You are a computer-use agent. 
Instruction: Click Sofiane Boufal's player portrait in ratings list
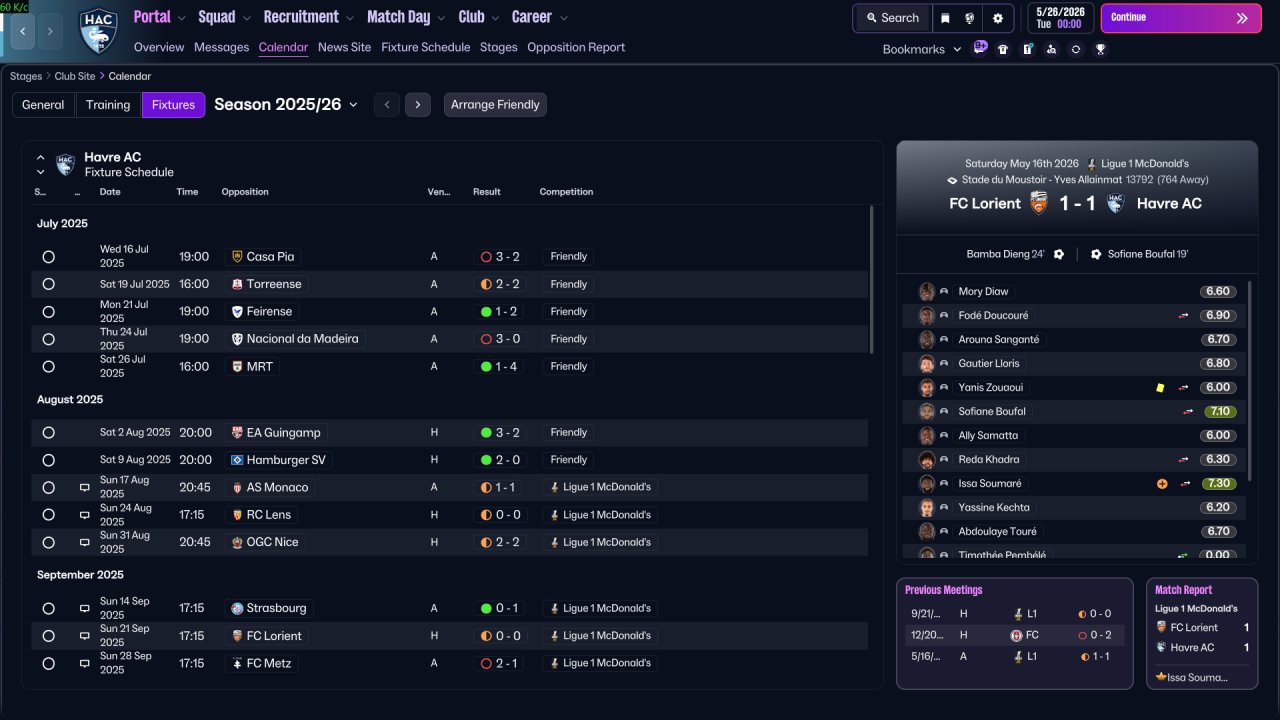(x=927, y=412)
